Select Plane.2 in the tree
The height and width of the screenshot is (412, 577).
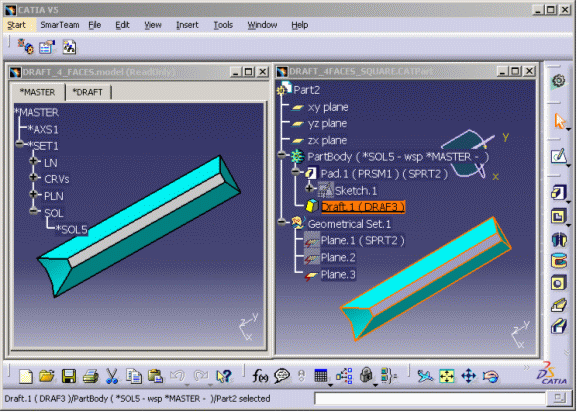[338, 258]
